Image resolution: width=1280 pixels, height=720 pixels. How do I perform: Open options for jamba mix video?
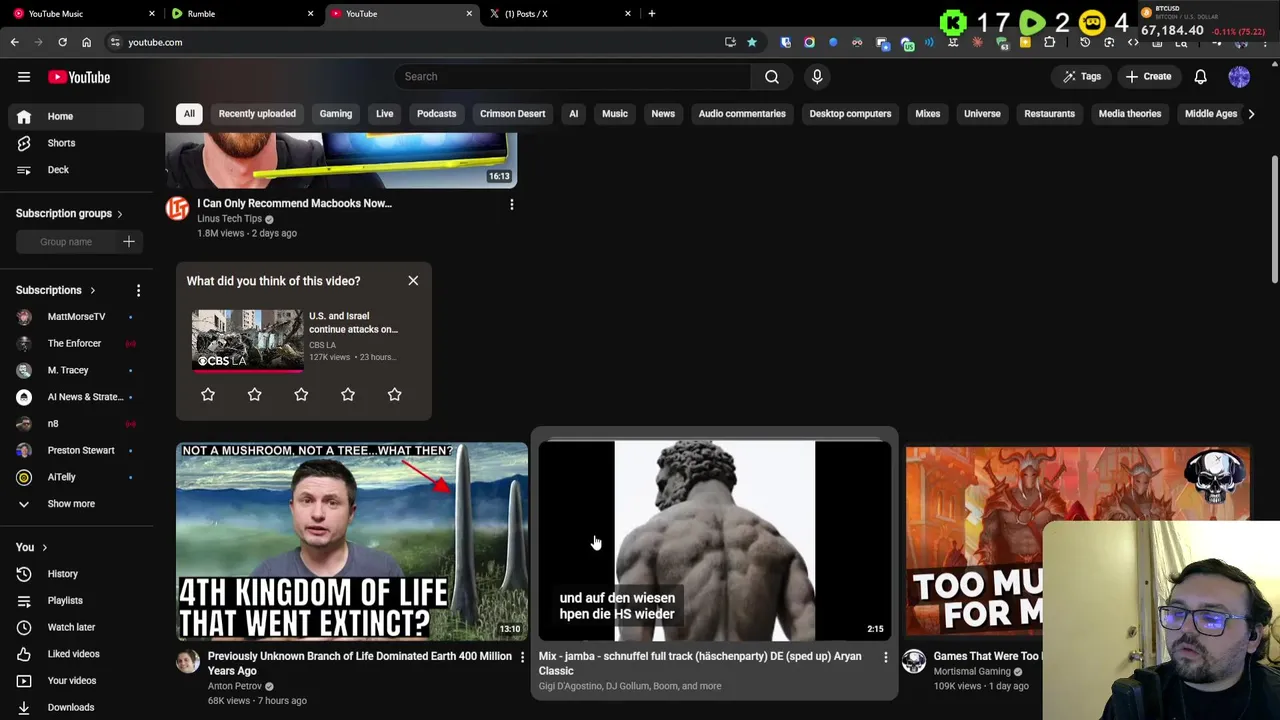885,657
